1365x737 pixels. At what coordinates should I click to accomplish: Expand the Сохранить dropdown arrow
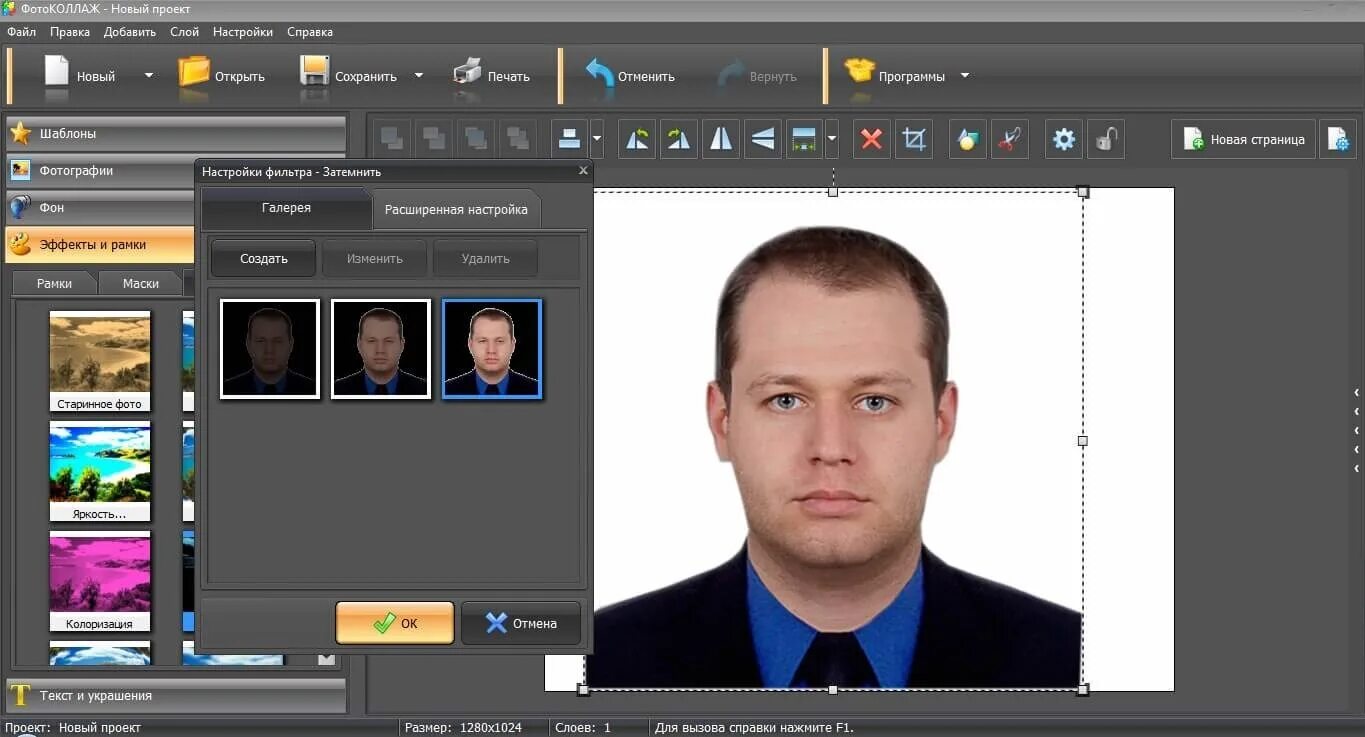pos(419,76)
